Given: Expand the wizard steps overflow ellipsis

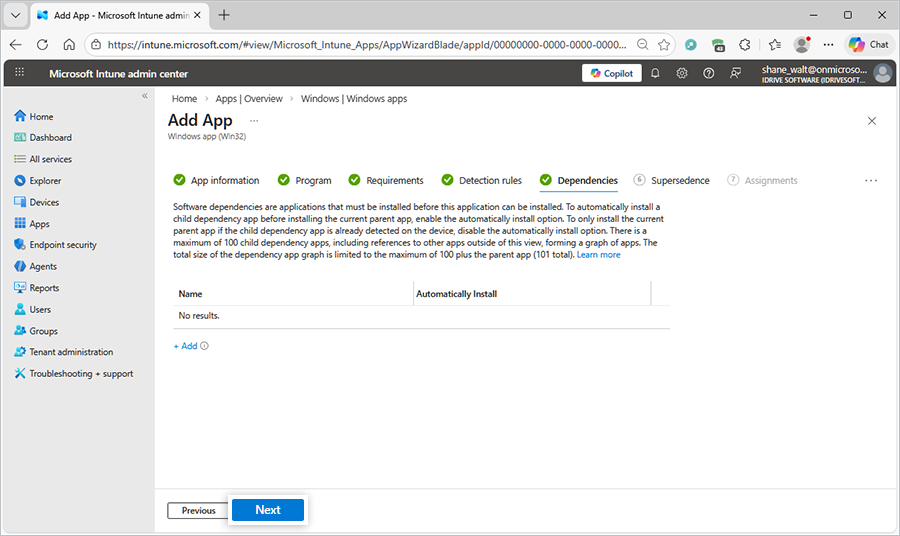Looking at the screenshot, I should (x=870, y=181).
